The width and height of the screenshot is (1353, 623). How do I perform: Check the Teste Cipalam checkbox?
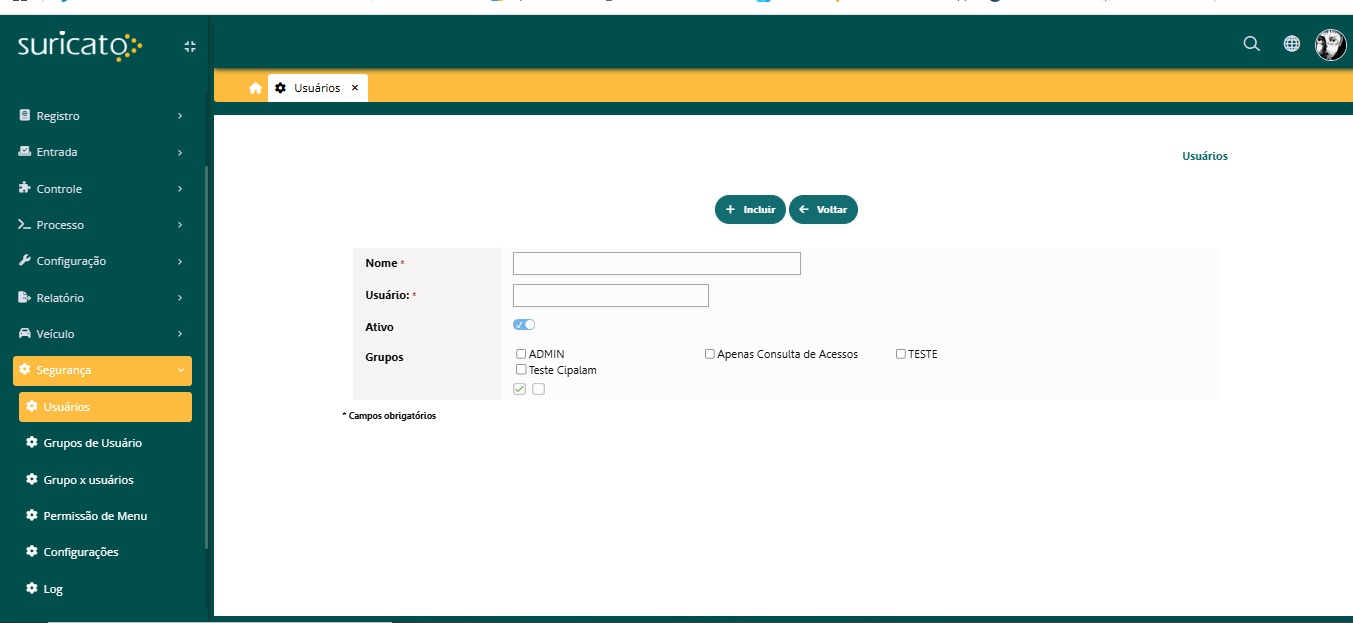[x=521, y=369]
